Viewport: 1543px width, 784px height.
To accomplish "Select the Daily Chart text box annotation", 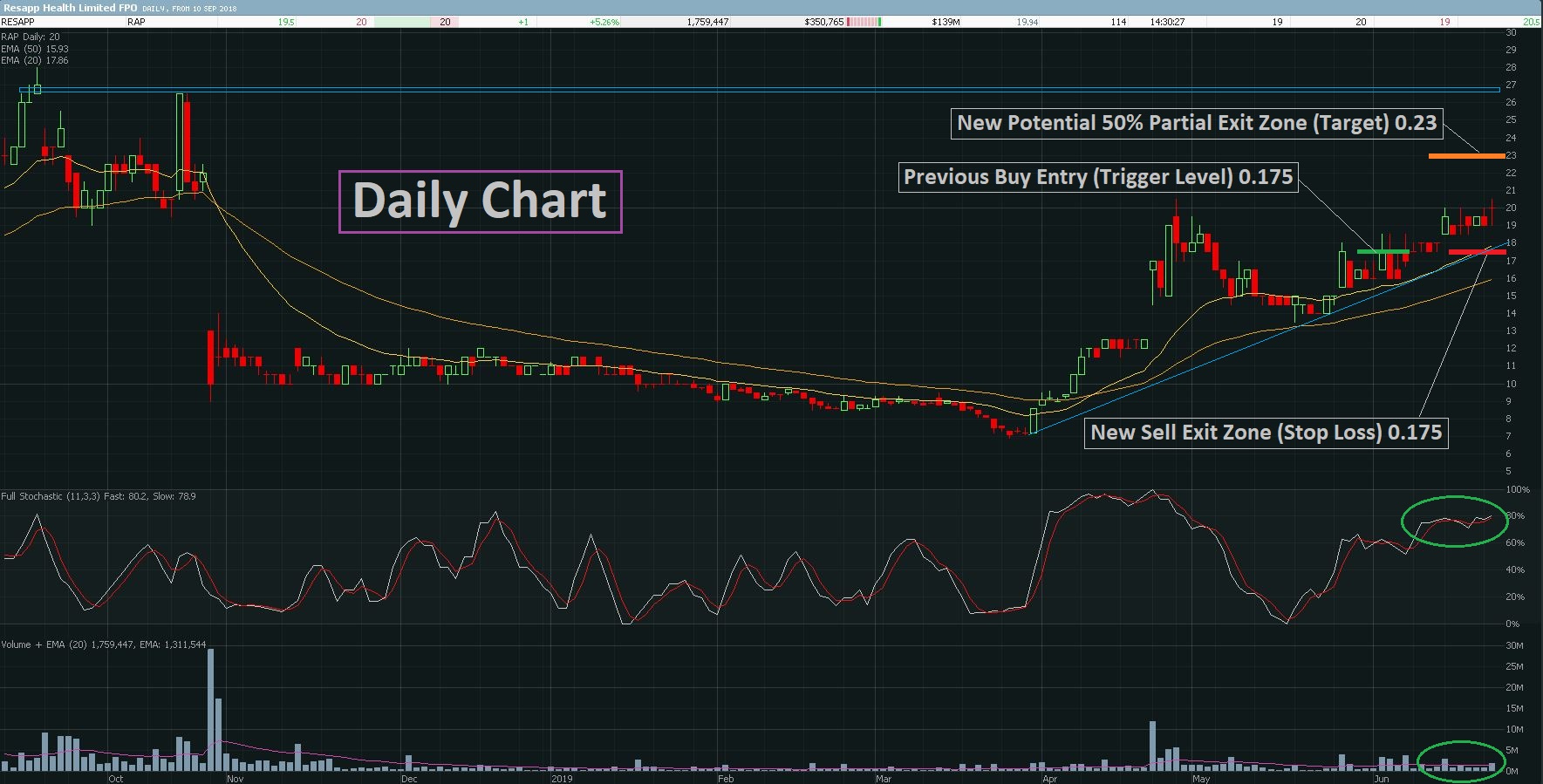I will (x=480, y=201).
